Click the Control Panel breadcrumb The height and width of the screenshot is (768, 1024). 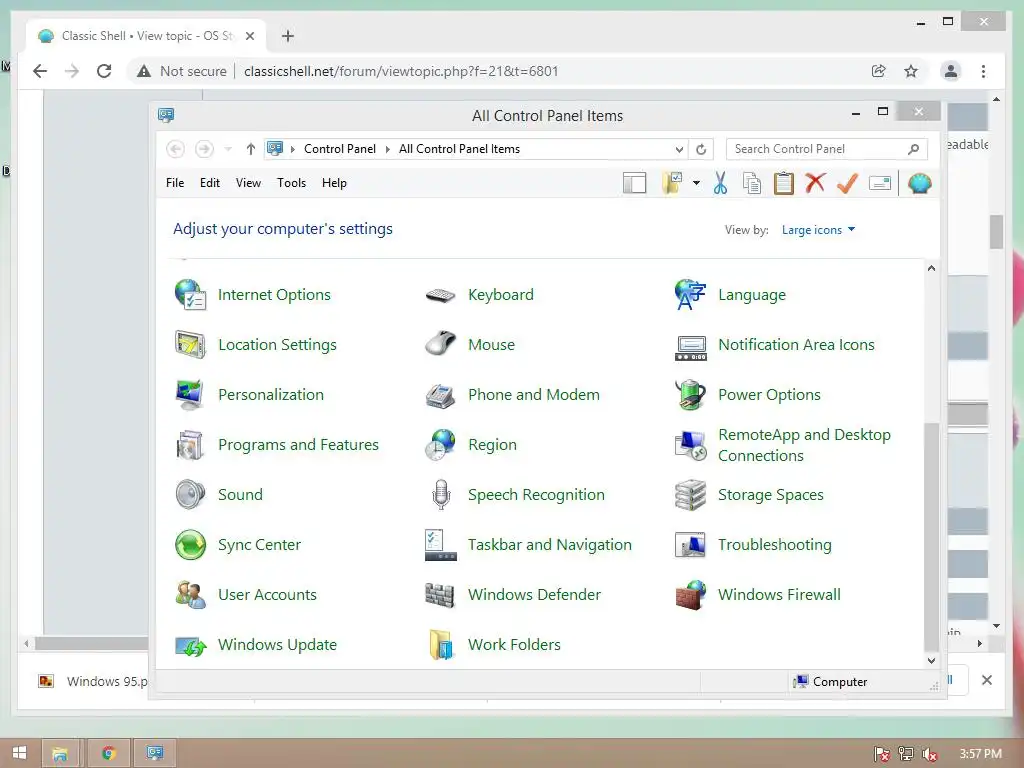coord(340,149)
